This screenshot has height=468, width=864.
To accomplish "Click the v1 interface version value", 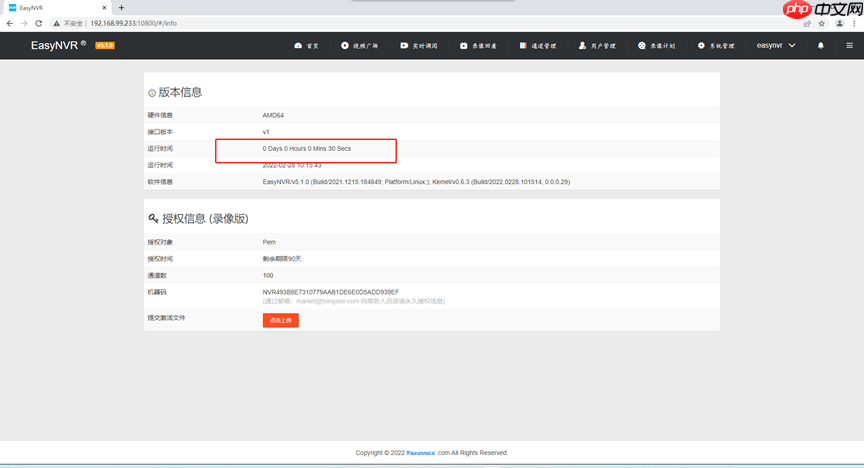I will (266, 132).
